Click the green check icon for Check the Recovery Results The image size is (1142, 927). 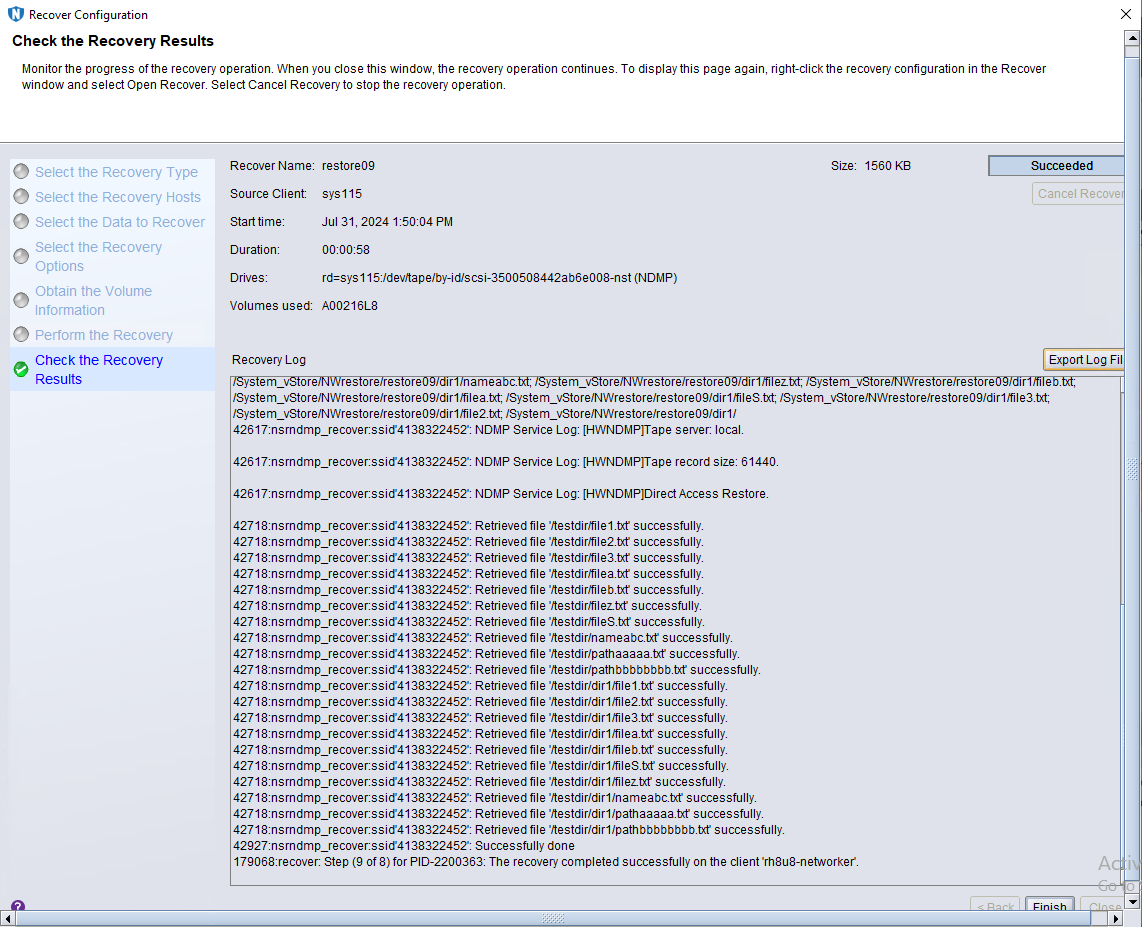pos(21,369)
